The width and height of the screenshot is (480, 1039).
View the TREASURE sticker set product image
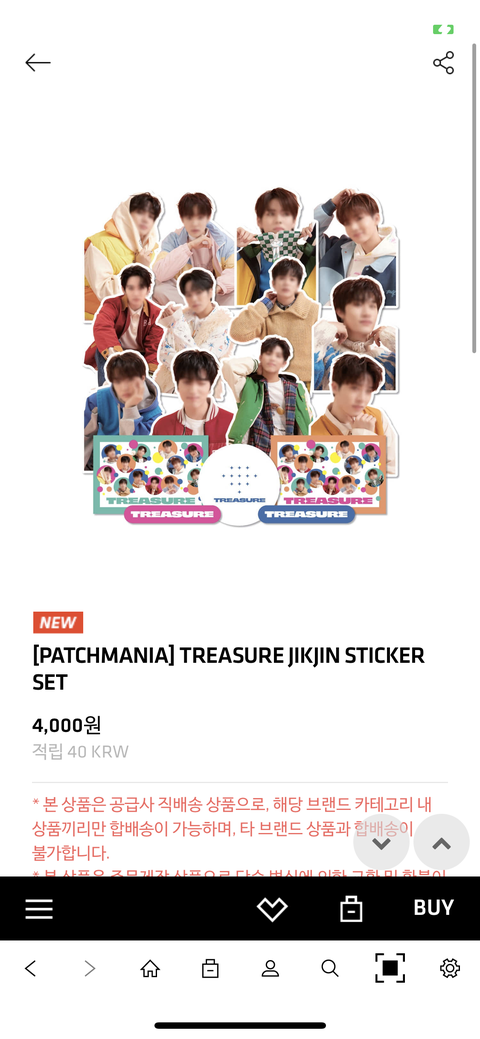point(240,358)
